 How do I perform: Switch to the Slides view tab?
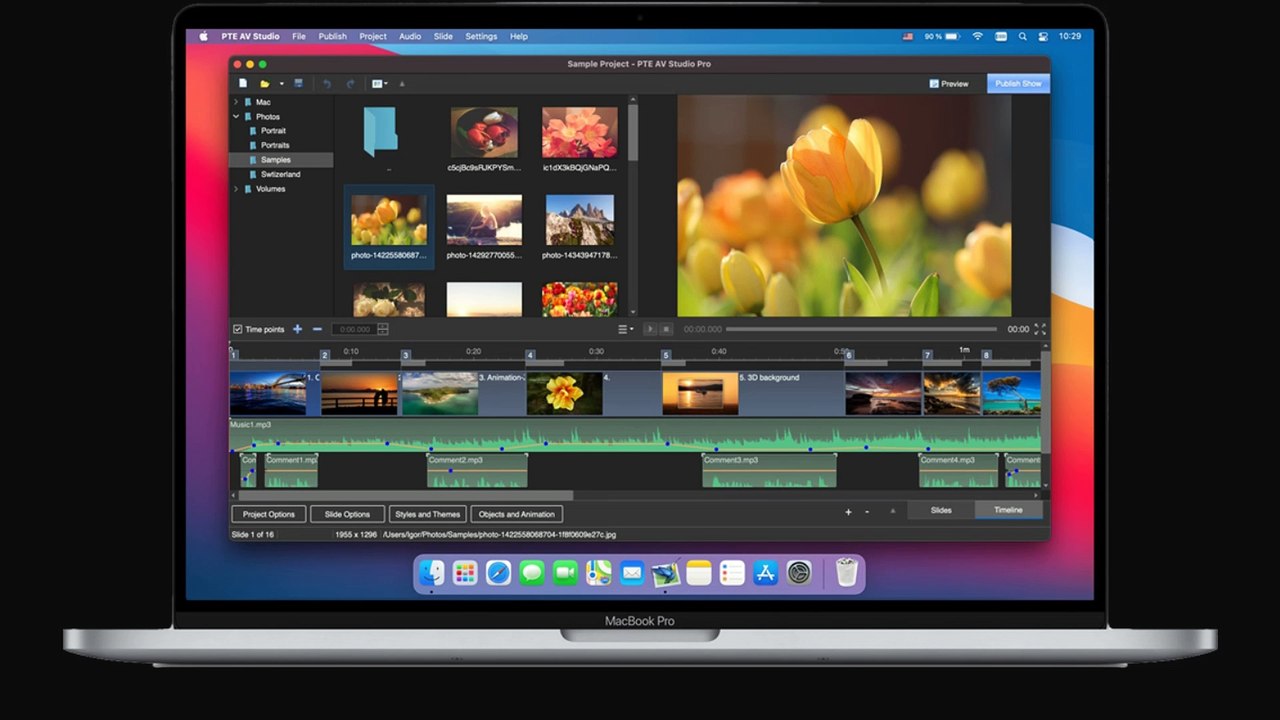tap(941, 510)
